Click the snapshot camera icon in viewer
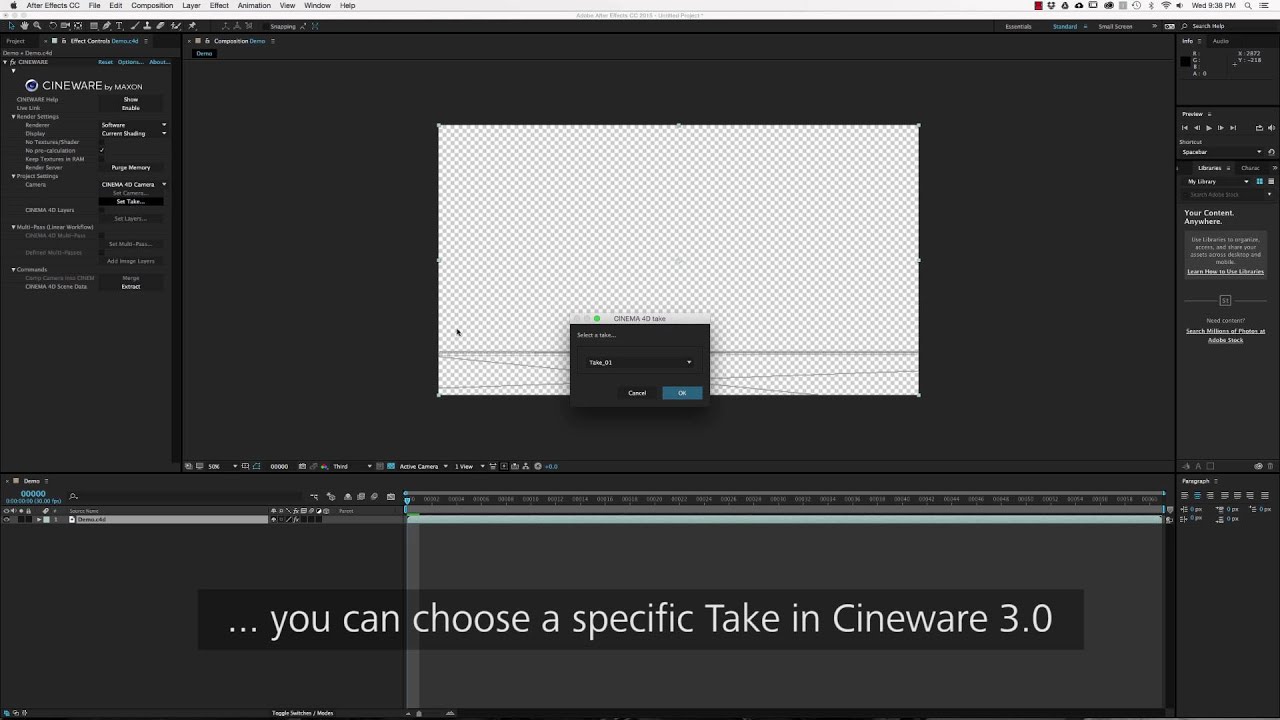This screenshot has height=720, width=1280. 302,466
